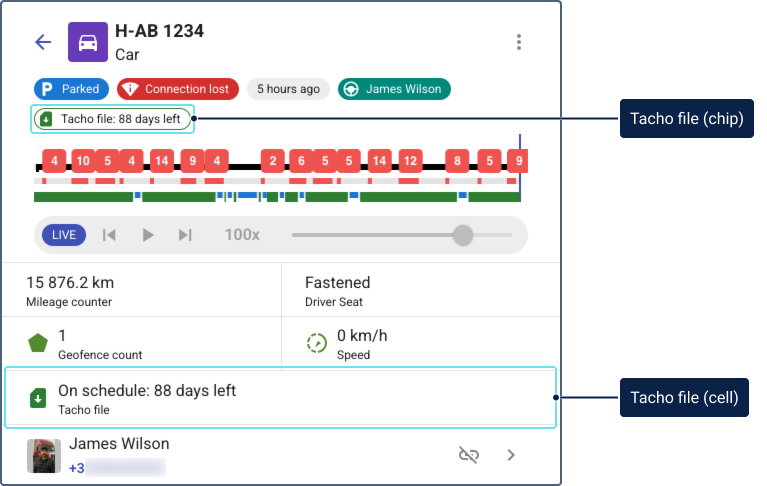Screen dimensions: 767x486
Task: Select the timeline marker numbered 8
Action: [457, 161]
